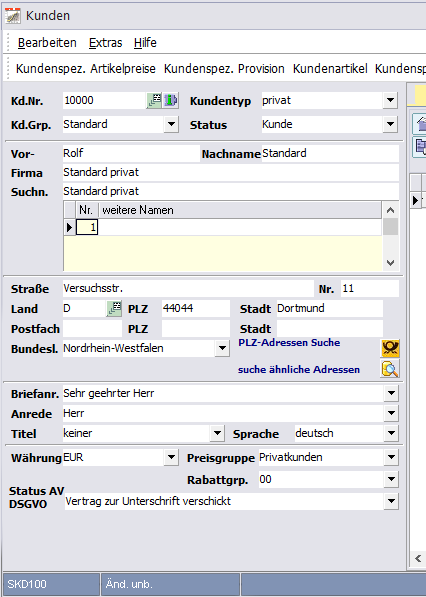Screen dimensions: 426x597
Task: Expand the Preisgruppe dropdown
Action: point(391,457)
